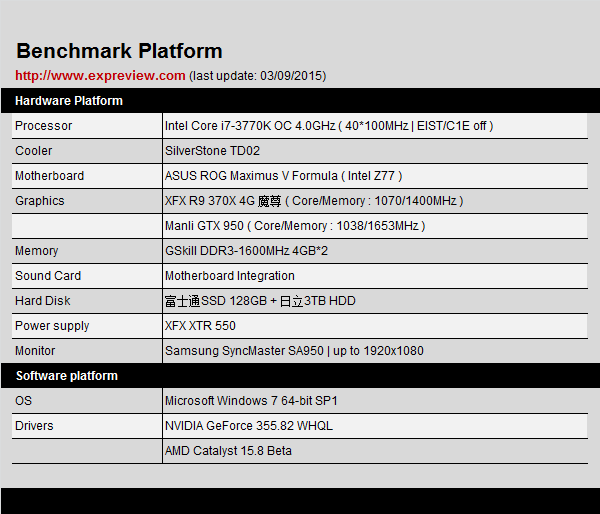Screen dimensions: 600x514
Task: Select the Hardware Platform section header
Action: point(69,101)
